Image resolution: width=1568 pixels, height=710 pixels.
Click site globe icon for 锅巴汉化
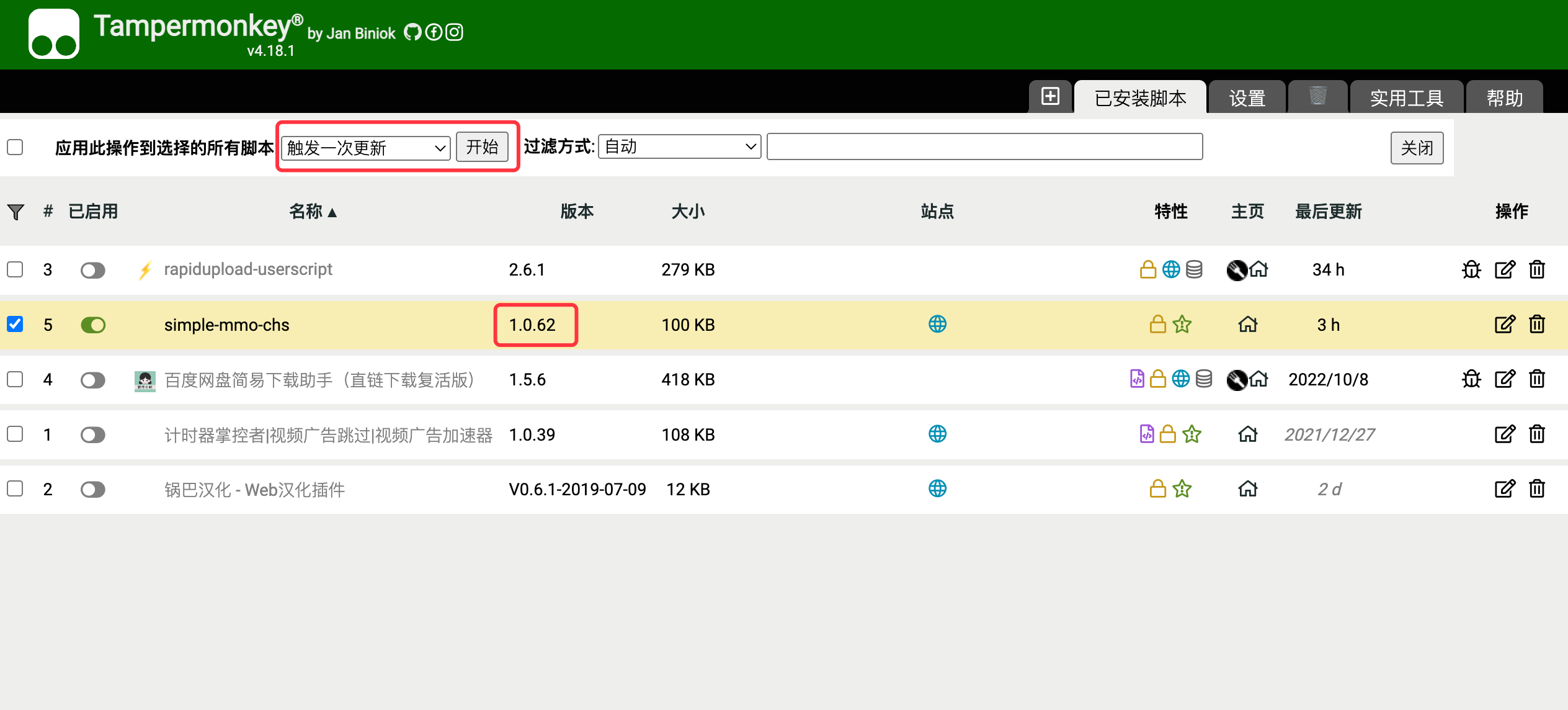(937, 489)
